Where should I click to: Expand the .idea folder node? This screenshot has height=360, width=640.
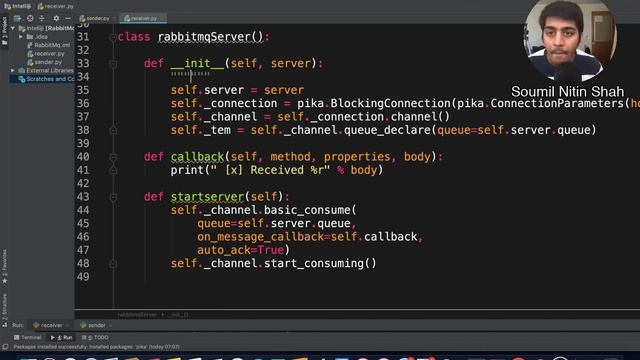[21, 37]
